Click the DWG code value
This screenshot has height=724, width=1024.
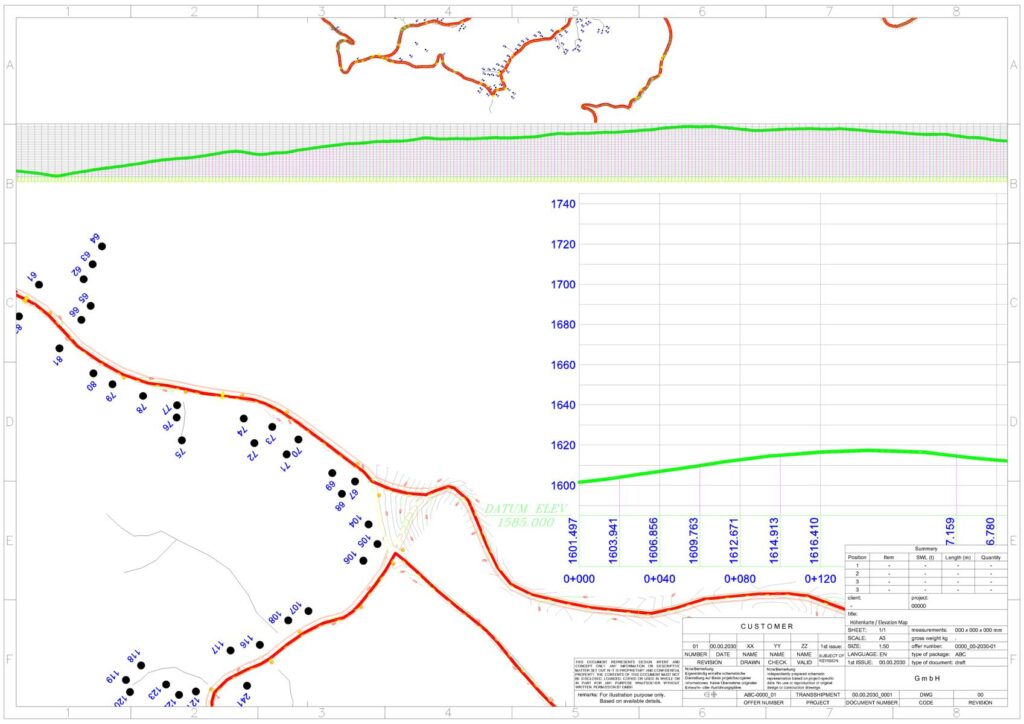(926, 695)
